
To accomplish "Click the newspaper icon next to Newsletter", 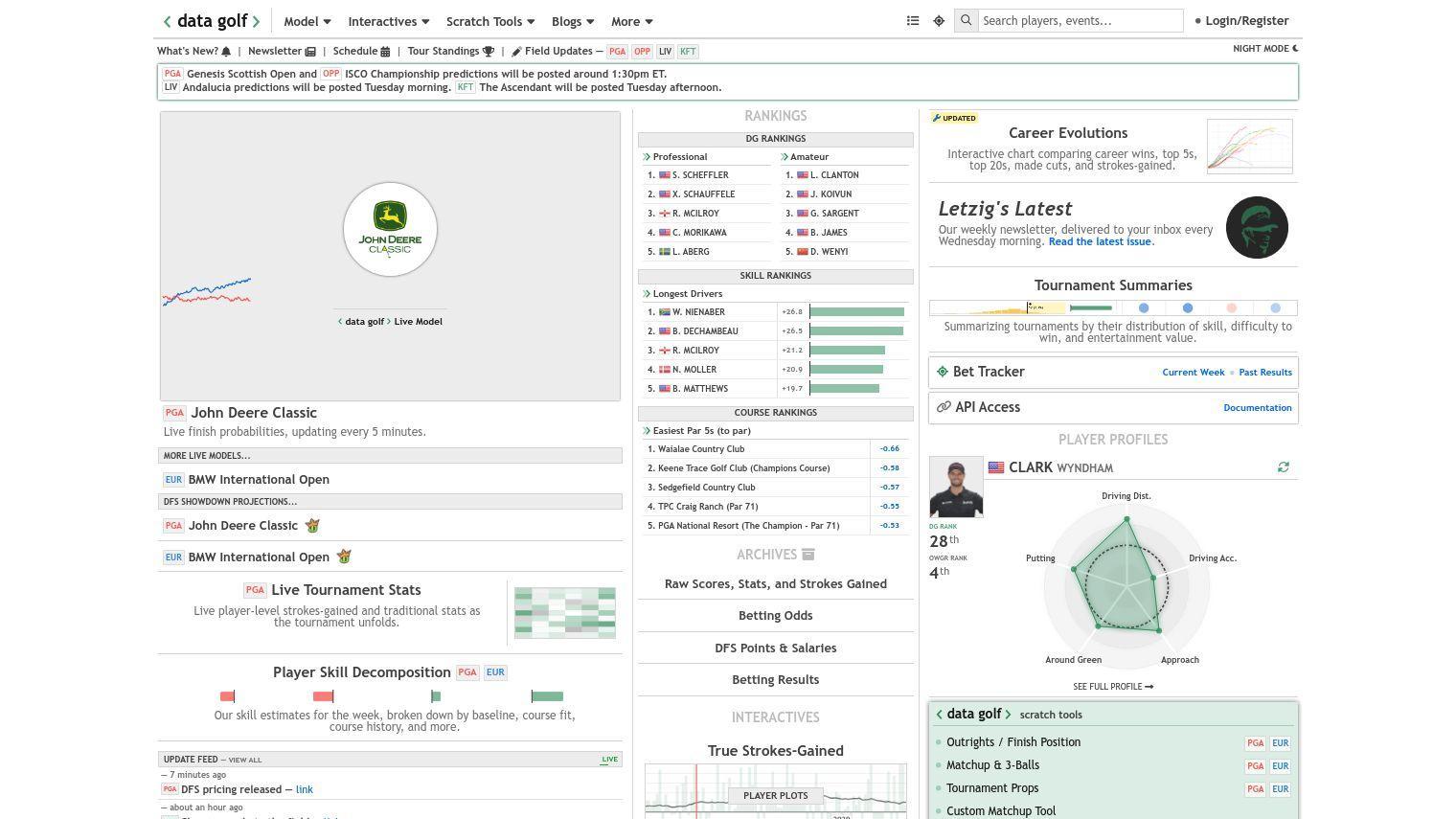I will pos(310,52).
